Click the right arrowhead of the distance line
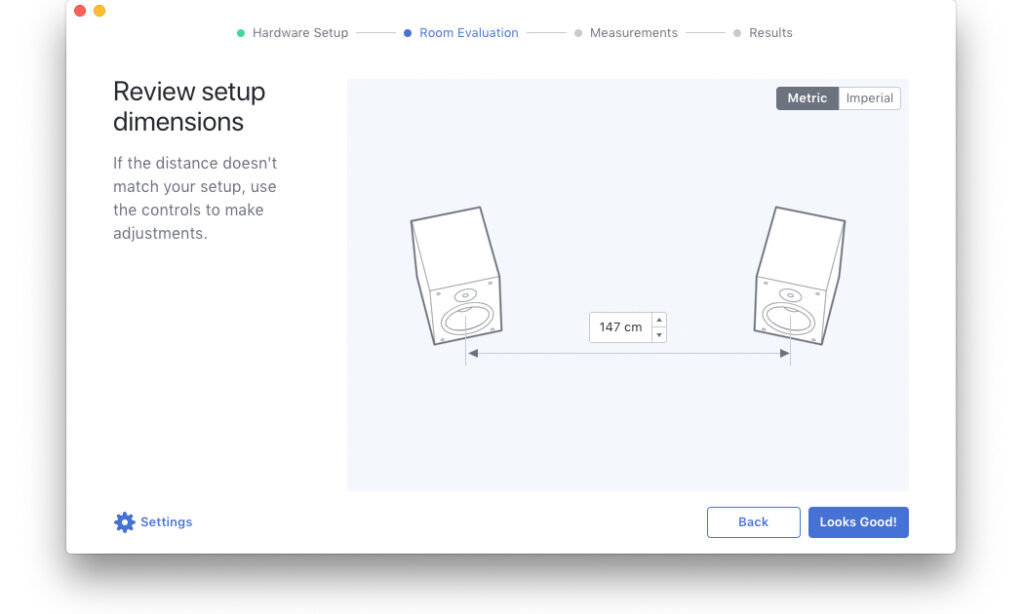 pyautogui.click(x=784, y=353)
